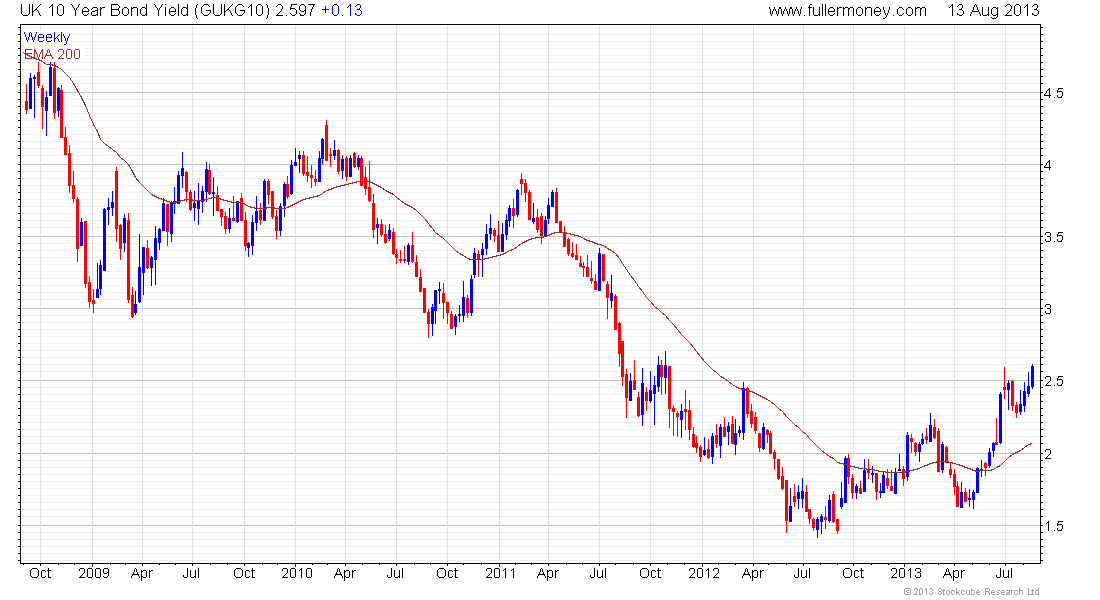
Task: Select the Weekly interval label
Action: click(x=47, y=37)
